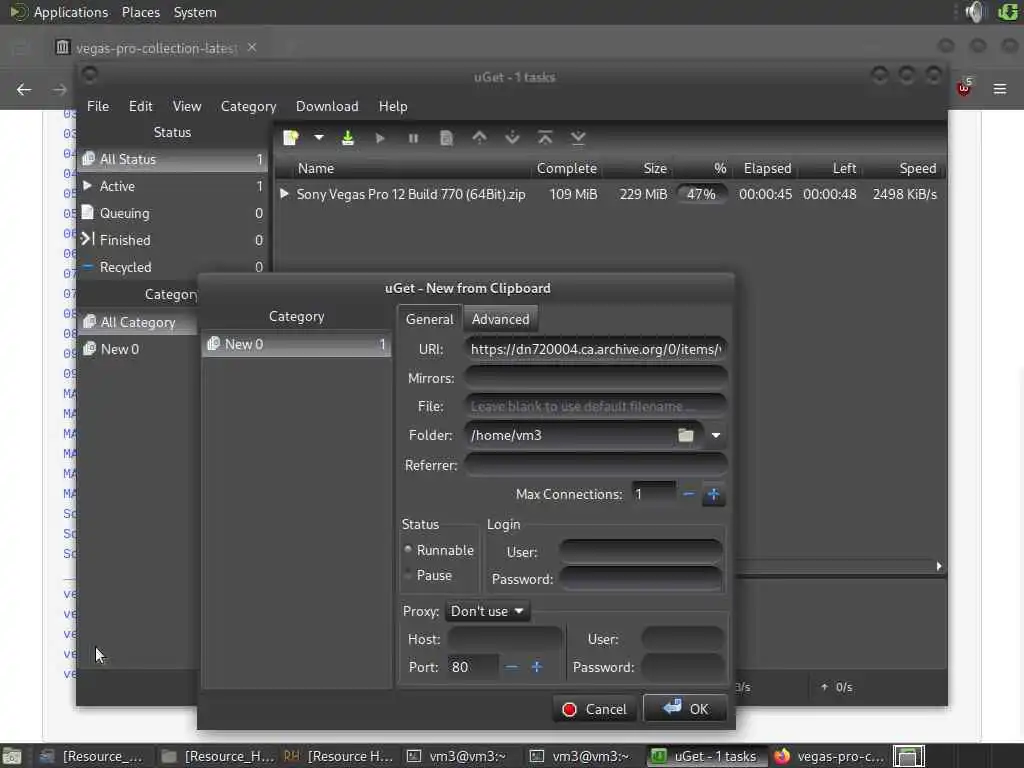Click the new download toolbar icon
Image resolution: width=1024 pixels, height=768 pixels.
coord(291,138)
